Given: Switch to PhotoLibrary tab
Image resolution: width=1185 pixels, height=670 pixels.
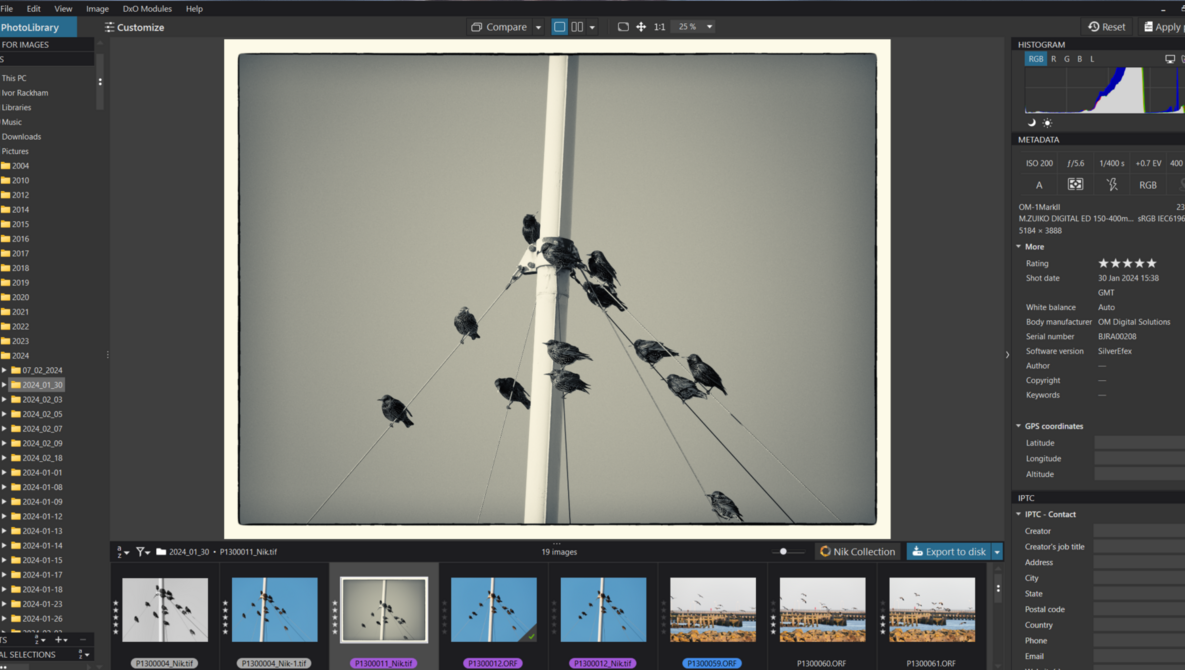Looking at the screenshot, I should pyautogui.click(x=38, y=27).
